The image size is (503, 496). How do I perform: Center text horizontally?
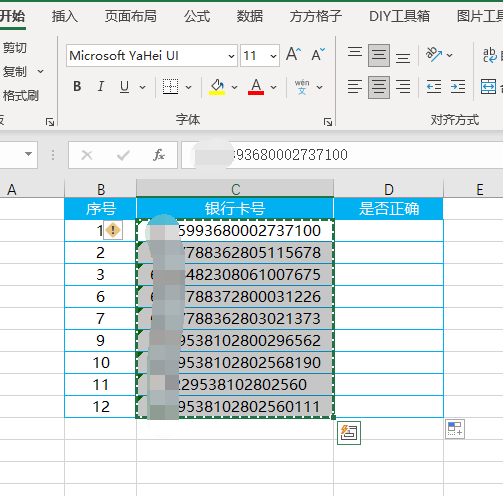point(379,87)
